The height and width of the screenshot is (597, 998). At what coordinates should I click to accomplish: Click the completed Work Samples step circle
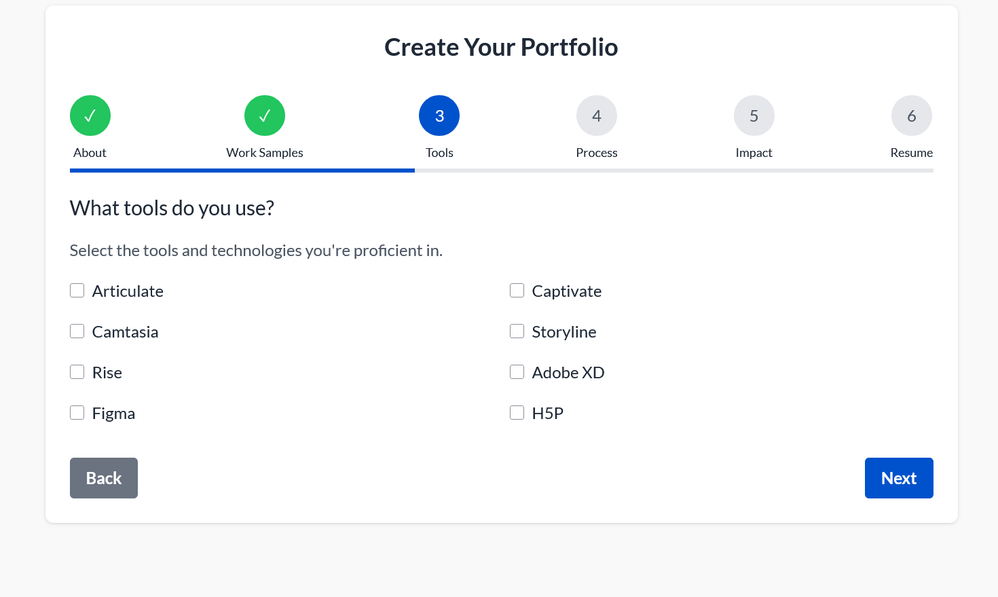point(264,116)
